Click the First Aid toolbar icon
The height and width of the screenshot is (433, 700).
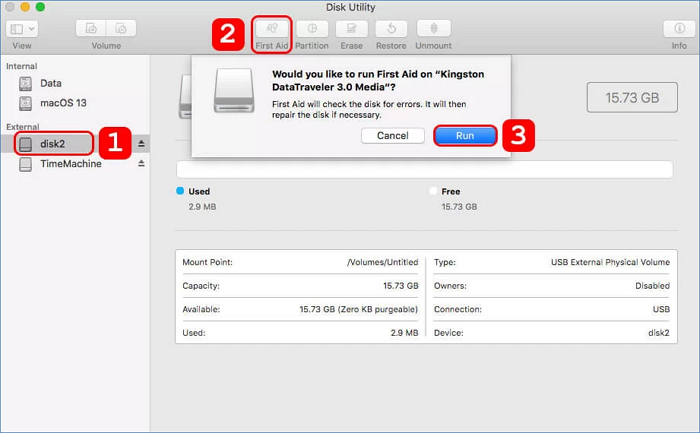(x=272, y=30)
